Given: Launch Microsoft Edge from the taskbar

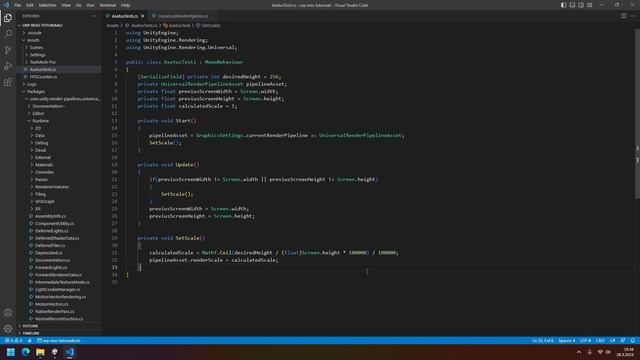Looking at the screenshot, I should coord(25,352).
